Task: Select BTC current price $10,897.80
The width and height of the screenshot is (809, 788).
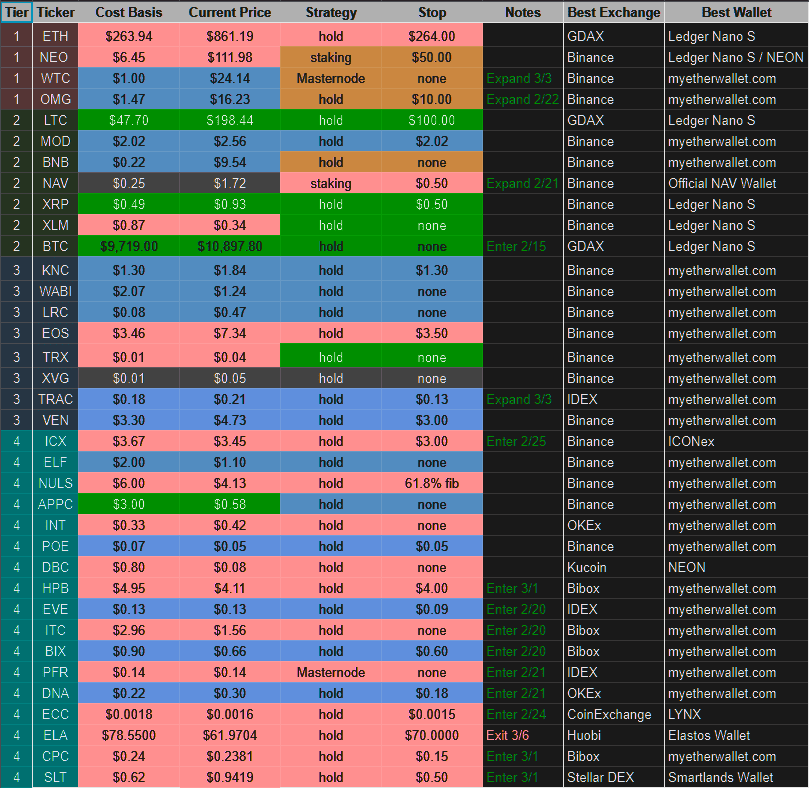Action: click(x=230, y=247)
